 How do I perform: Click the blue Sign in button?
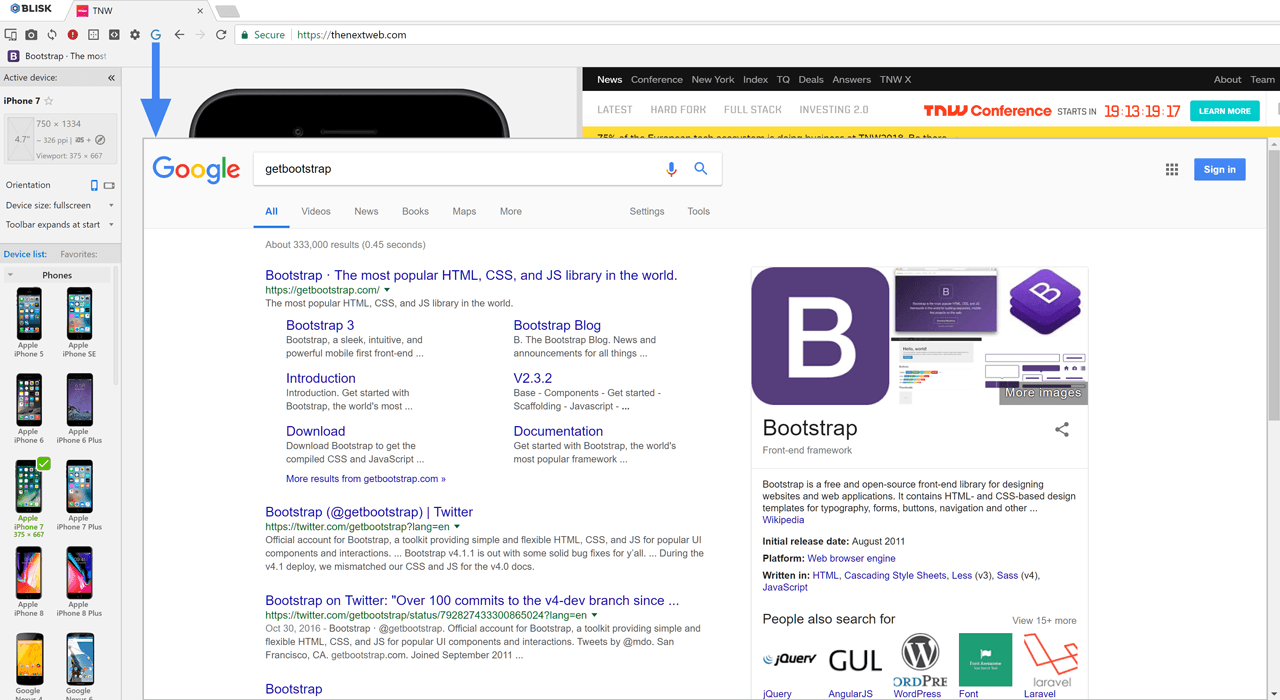tap(1219, 169)
